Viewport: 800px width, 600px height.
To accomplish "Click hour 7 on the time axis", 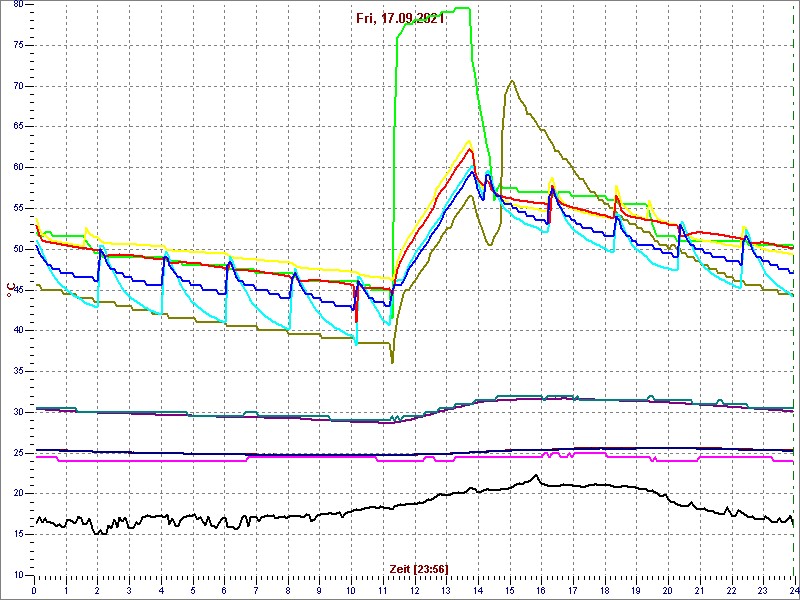I will click(256, 590).
